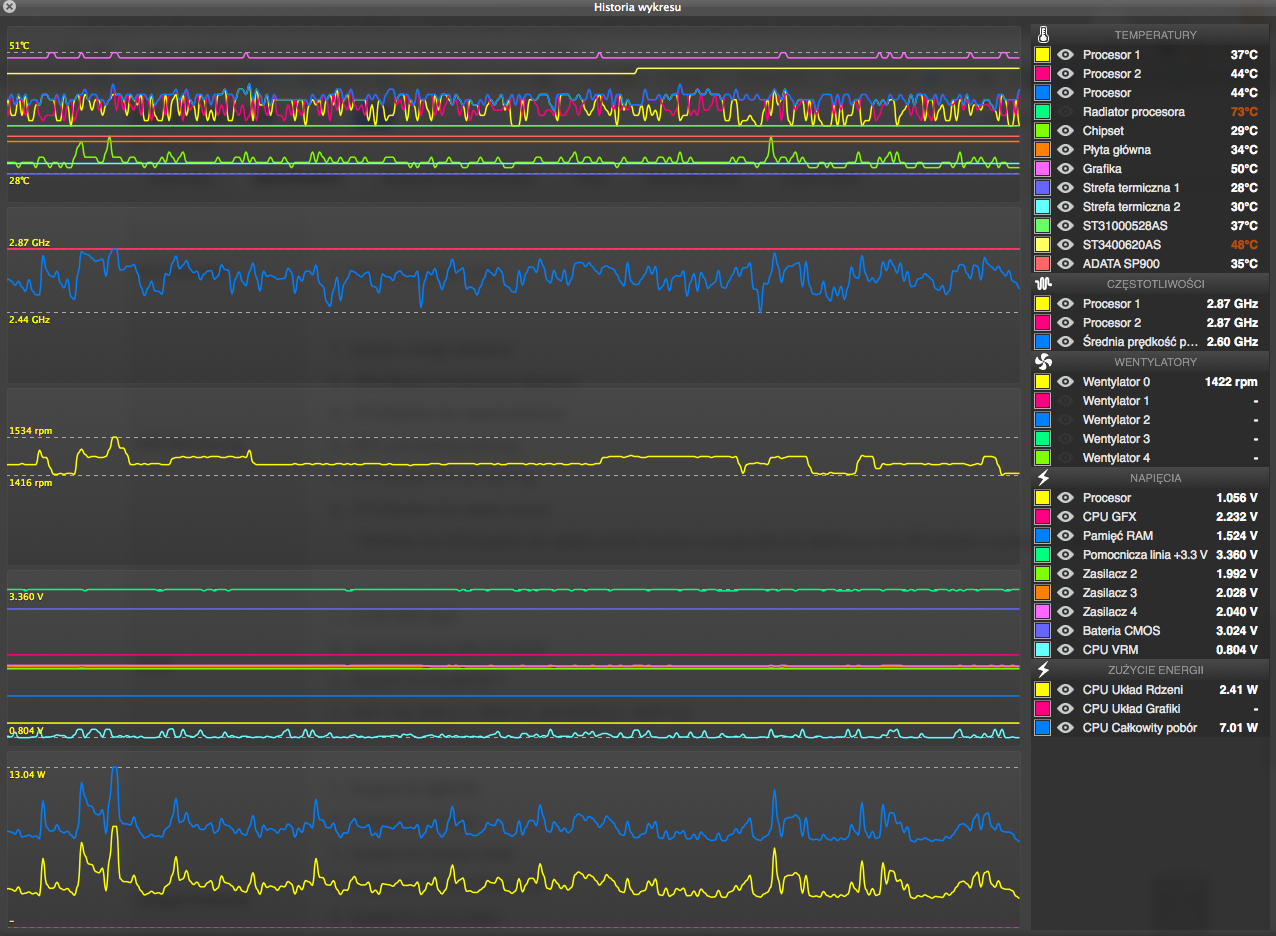
Task: Select the WENTYLATORY section header
Action: point(1155,362)
